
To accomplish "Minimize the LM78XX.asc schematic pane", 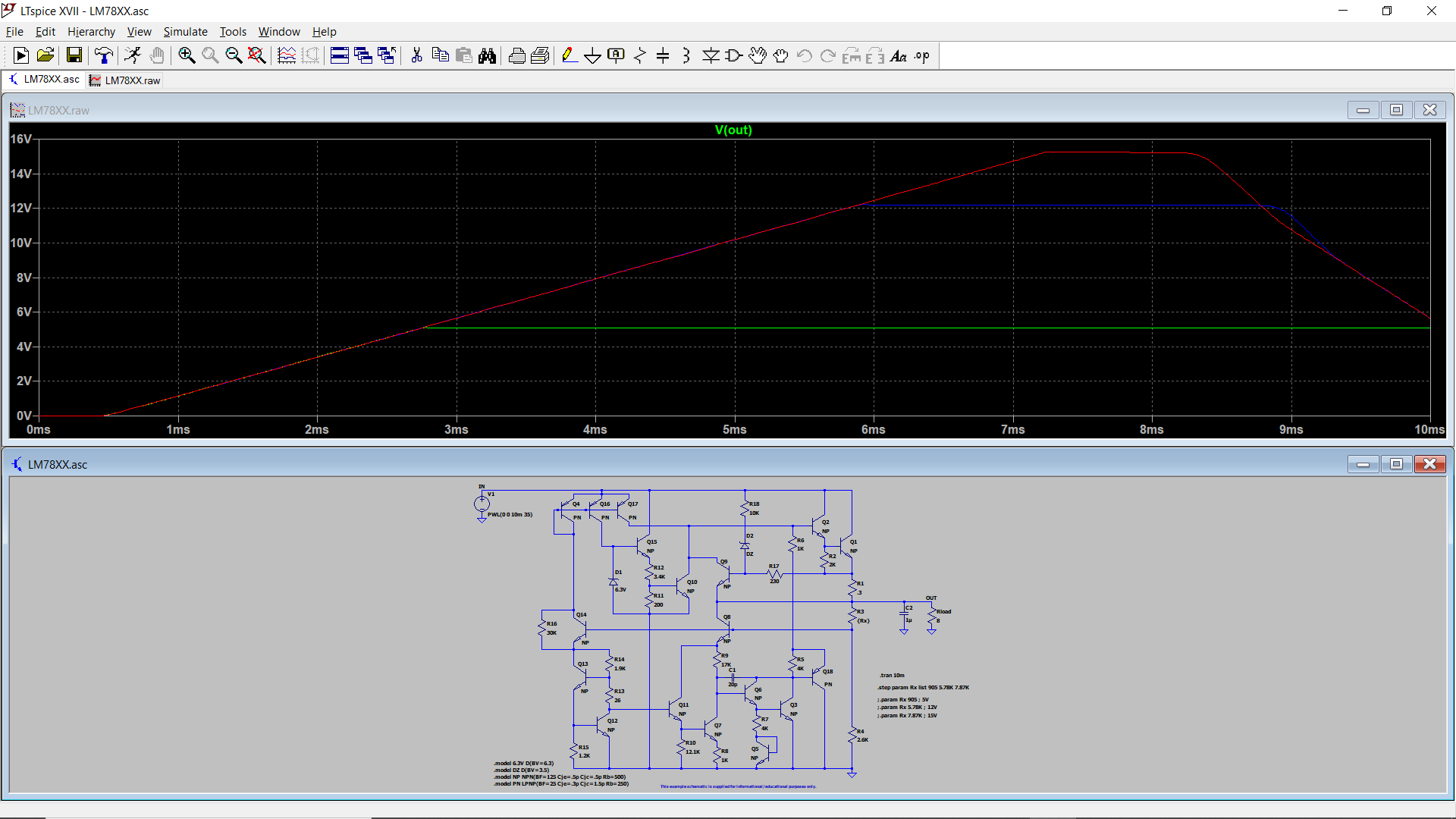I will (1363, 464).
